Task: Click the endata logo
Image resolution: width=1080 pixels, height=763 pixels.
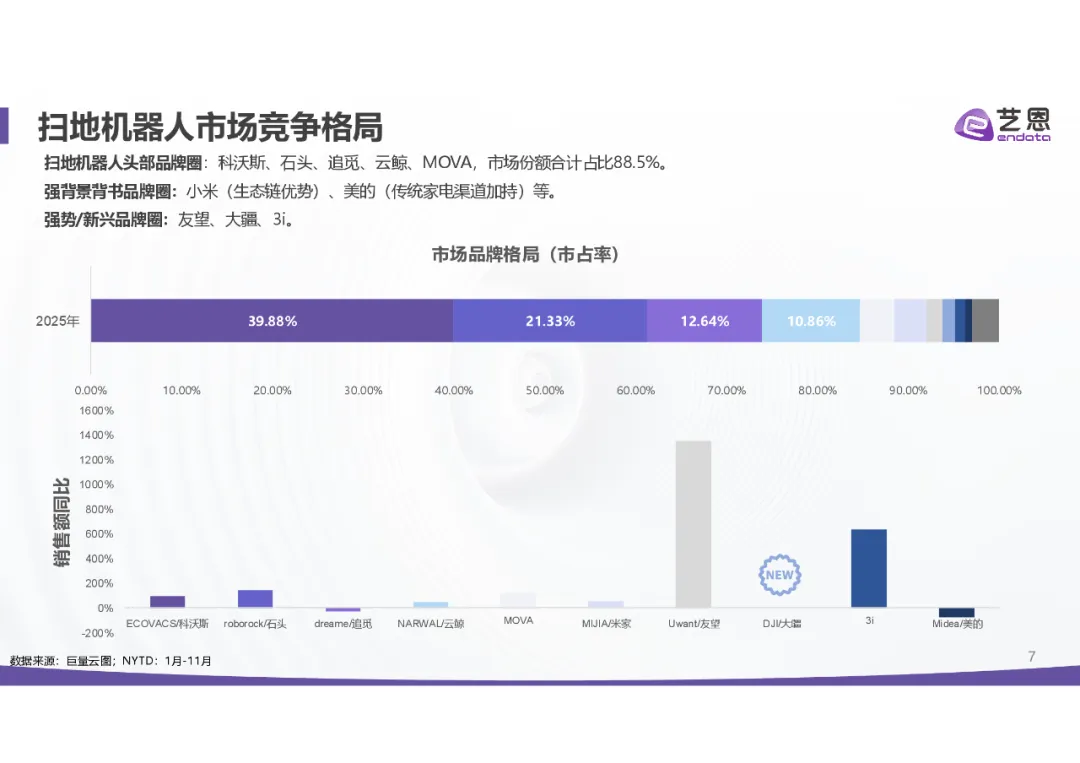Action: 1002,125
